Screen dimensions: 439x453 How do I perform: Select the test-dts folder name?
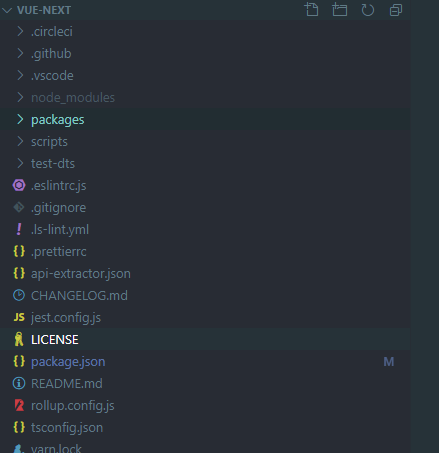(53, 164)
